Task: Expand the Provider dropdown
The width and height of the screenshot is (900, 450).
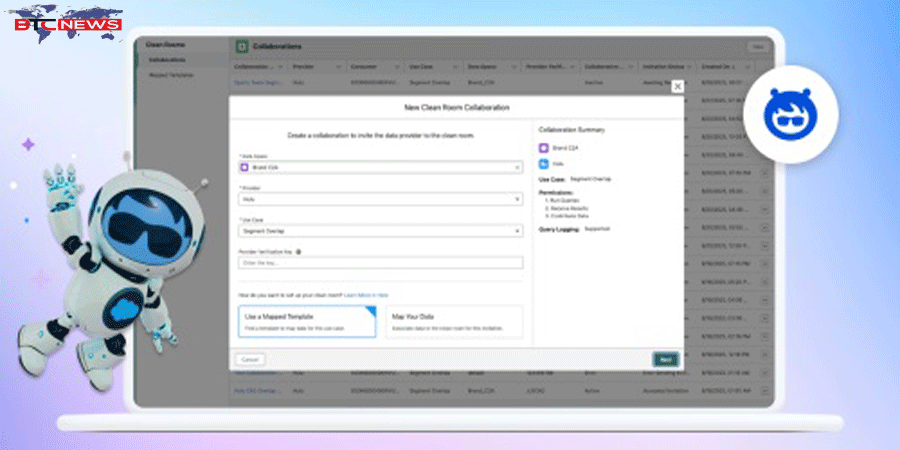Action: [x=380, y=199]
